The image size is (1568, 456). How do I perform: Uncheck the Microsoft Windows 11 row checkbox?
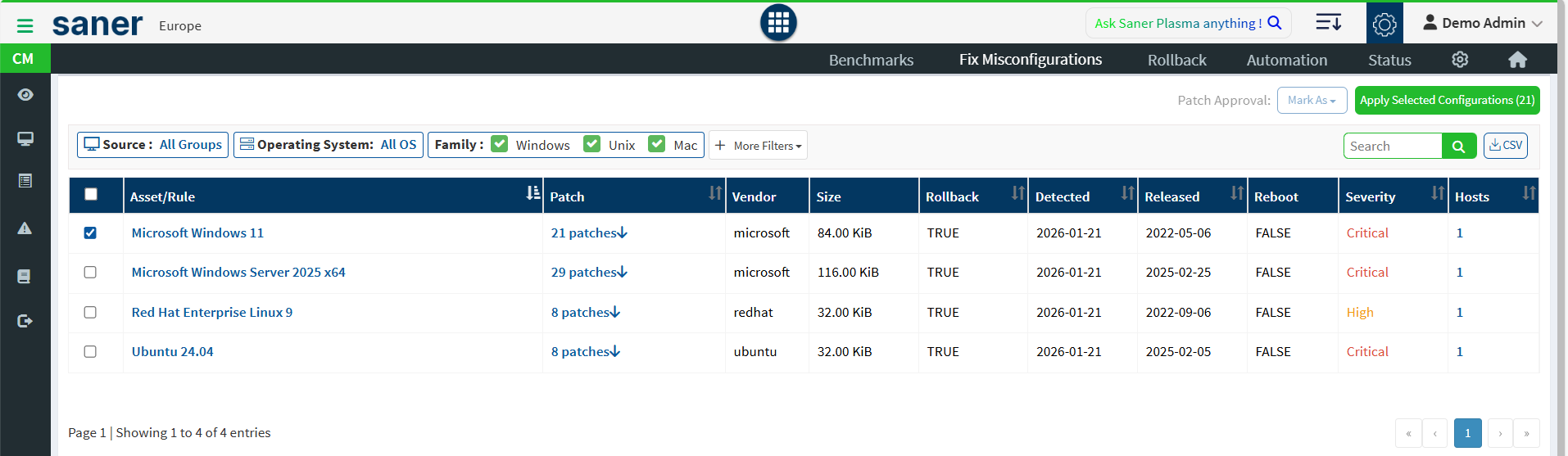pos(90,233)
